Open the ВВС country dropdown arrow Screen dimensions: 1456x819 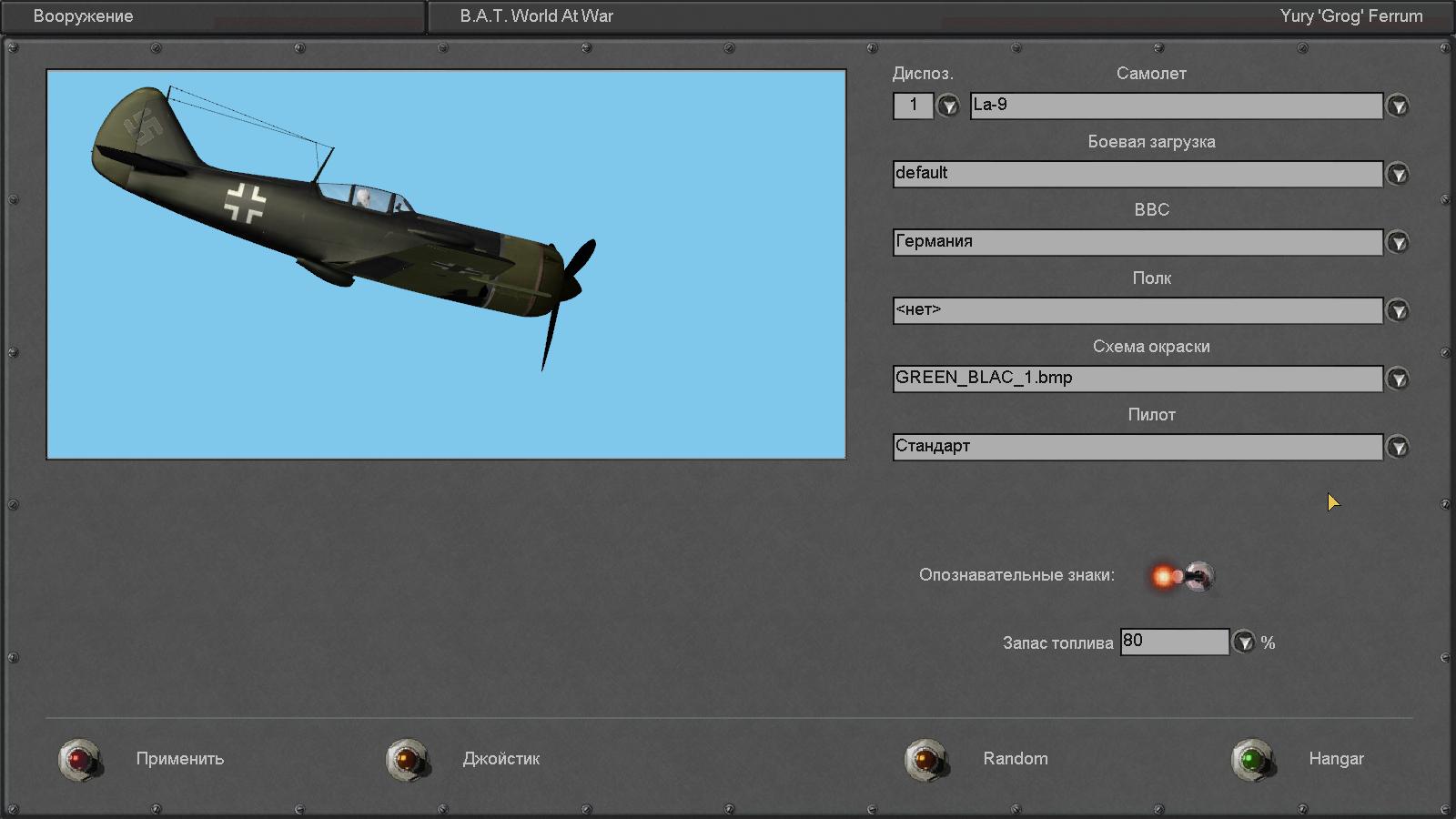(1398, 242)
